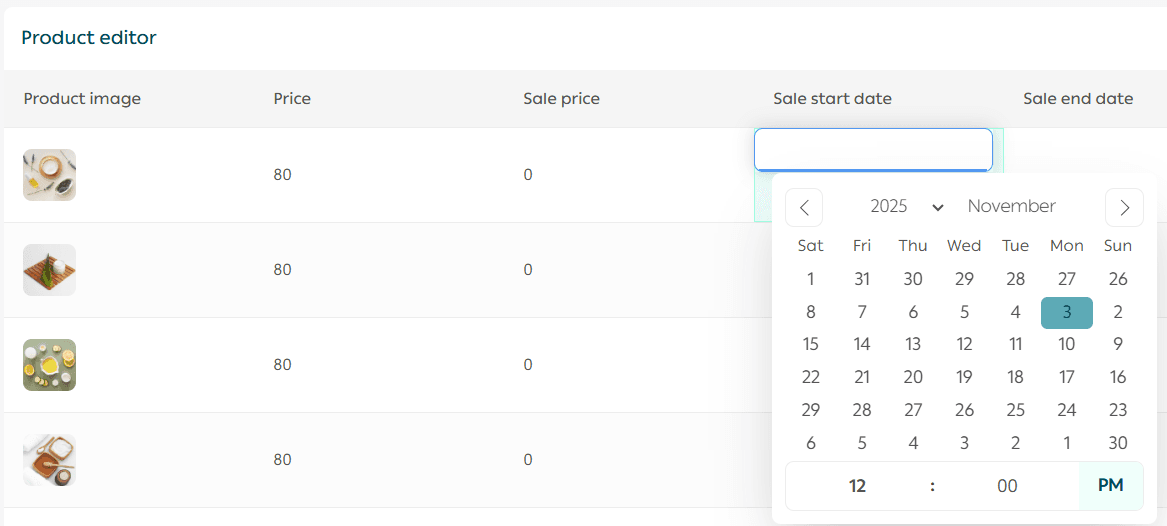
Task: Pick day 10 in the calendar
Action: pos(1066,345)
